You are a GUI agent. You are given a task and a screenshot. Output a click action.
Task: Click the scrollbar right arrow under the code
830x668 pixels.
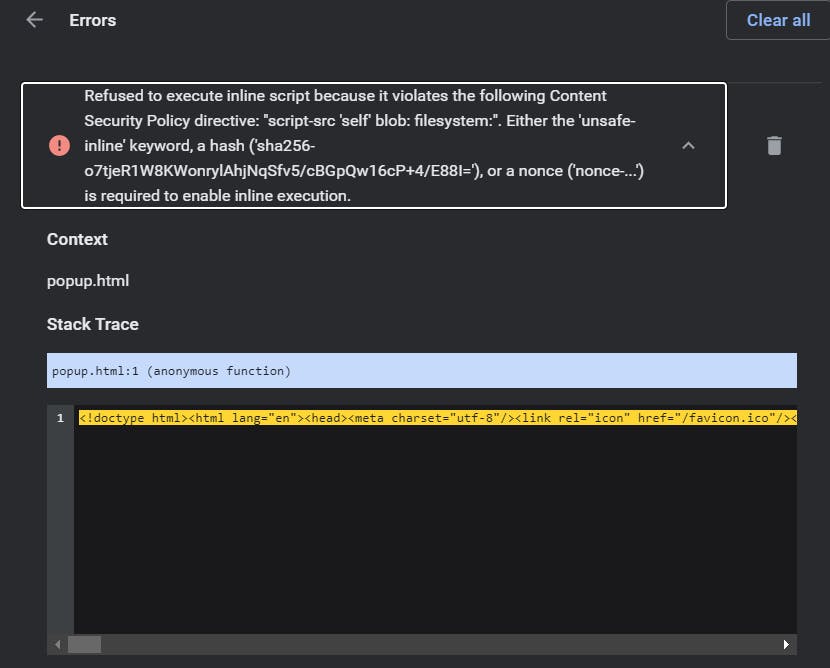(786, 644)
